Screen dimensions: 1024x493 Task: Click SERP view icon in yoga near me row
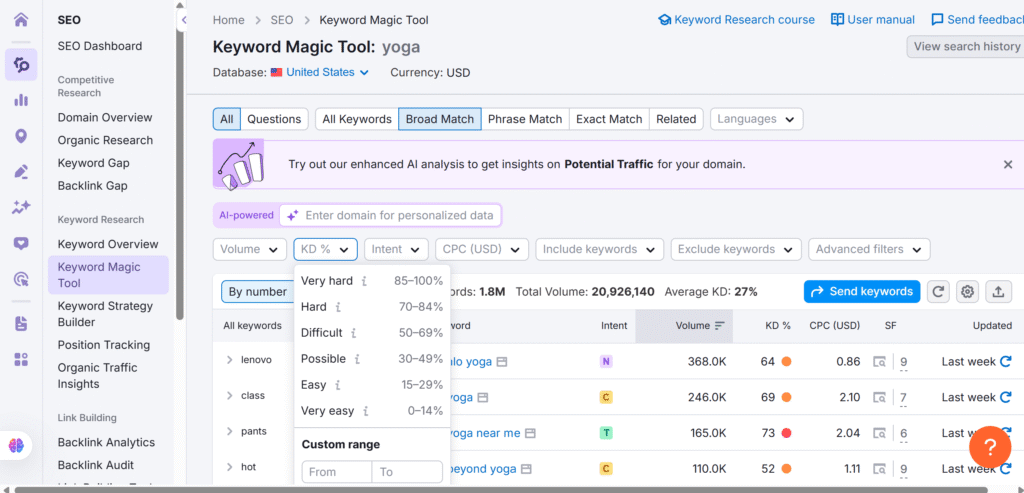click(880, 433)
